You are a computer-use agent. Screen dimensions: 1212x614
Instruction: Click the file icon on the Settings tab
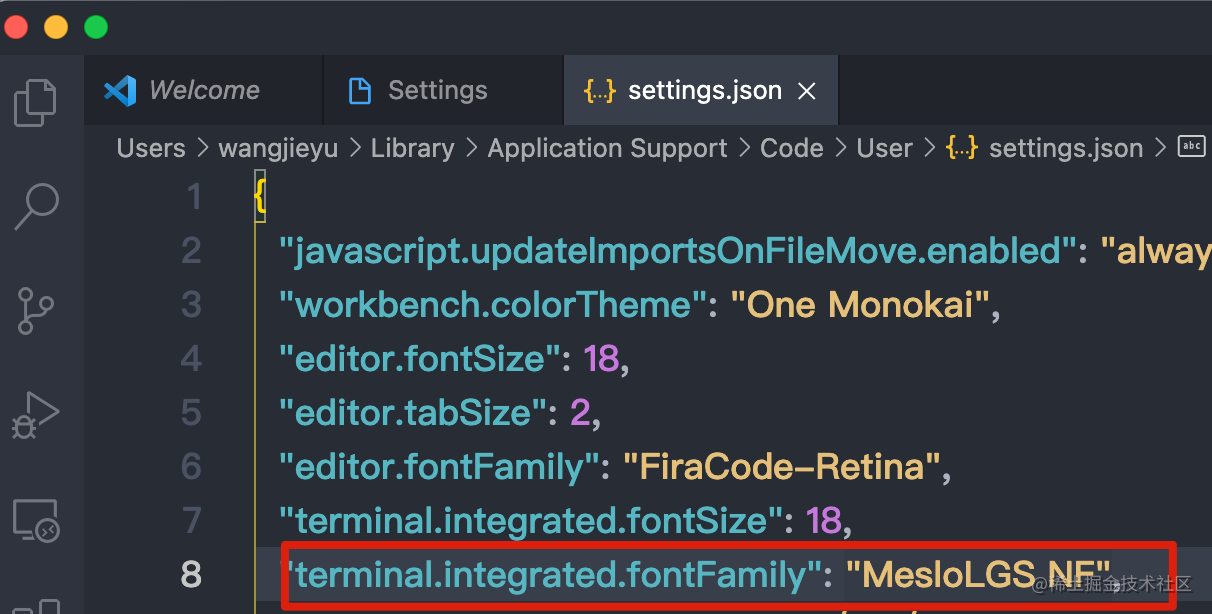359,90
